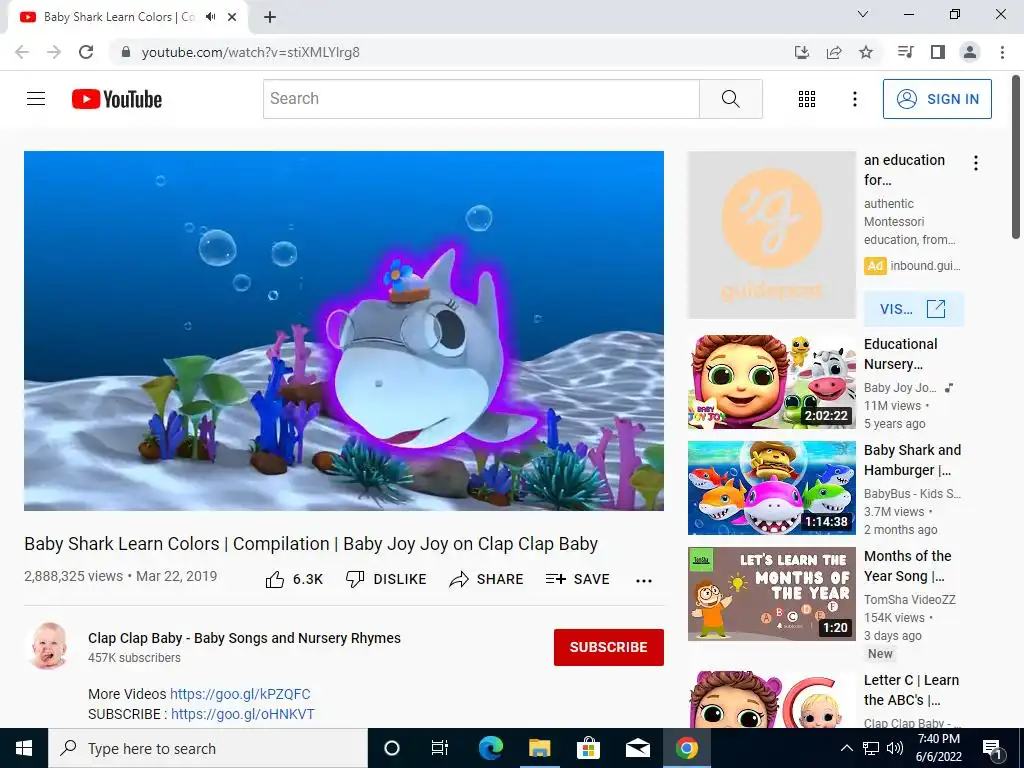Bookmark this page with star icon
Viewport: 1024px width, 768px height.
[866, 52]
